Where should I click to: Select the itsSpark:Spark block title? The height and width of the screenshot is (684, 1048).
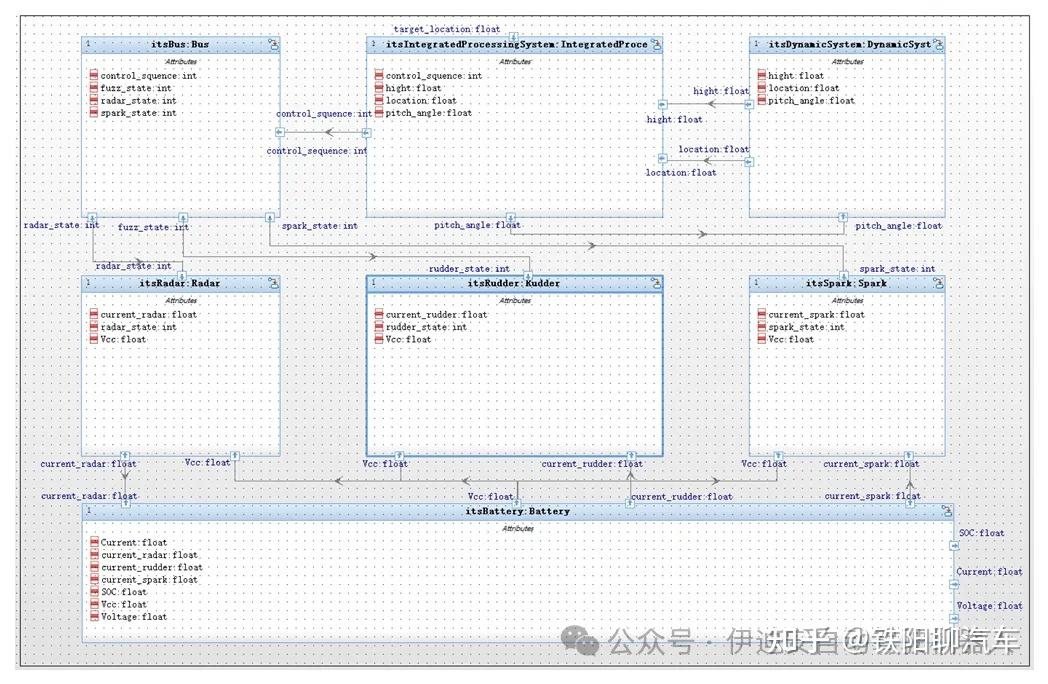coord(846,283)
